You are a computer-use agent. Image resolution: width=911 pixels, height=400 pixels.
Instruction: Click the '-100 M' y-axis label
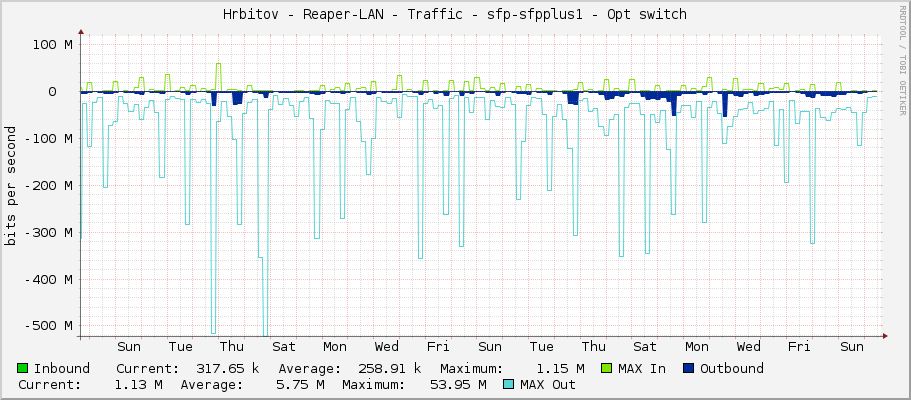pyautogui.click(x=48, y=139)
